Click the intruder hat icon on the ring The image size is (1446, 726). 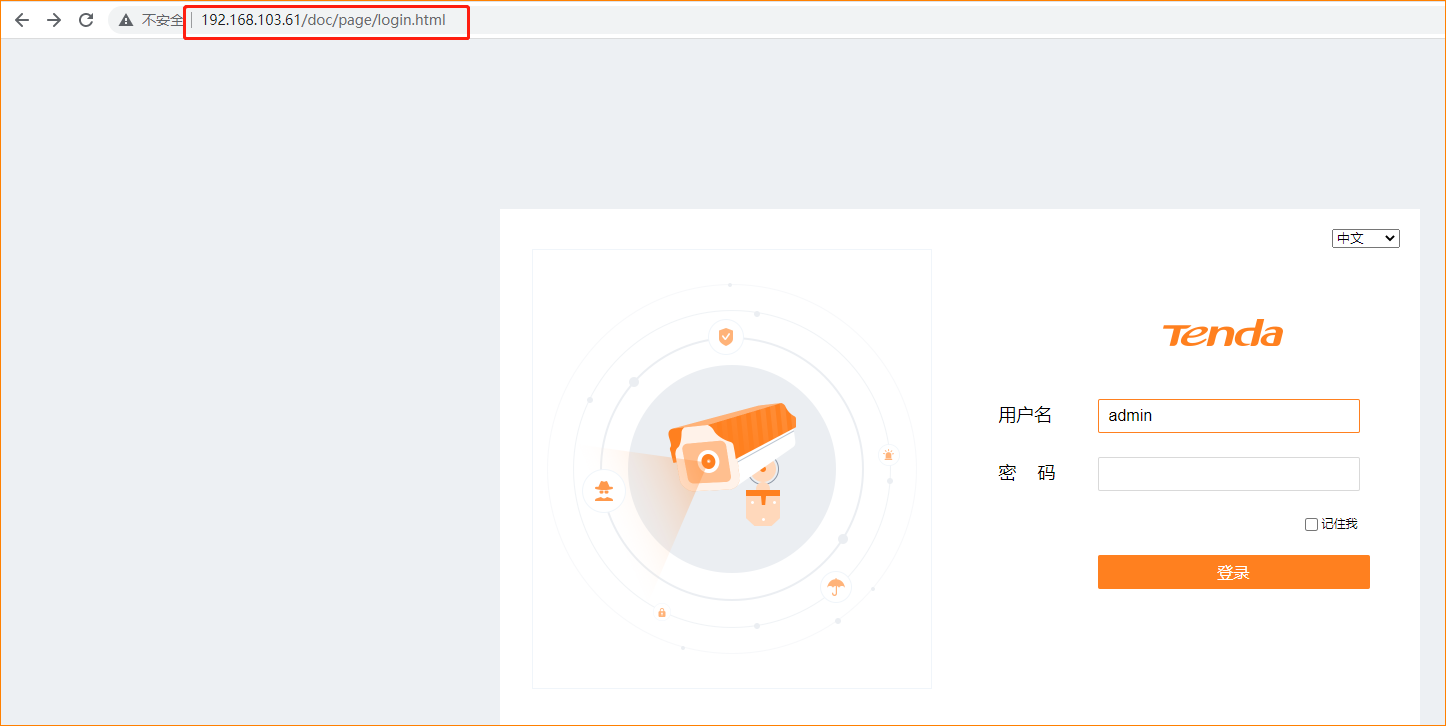point(603,489)
